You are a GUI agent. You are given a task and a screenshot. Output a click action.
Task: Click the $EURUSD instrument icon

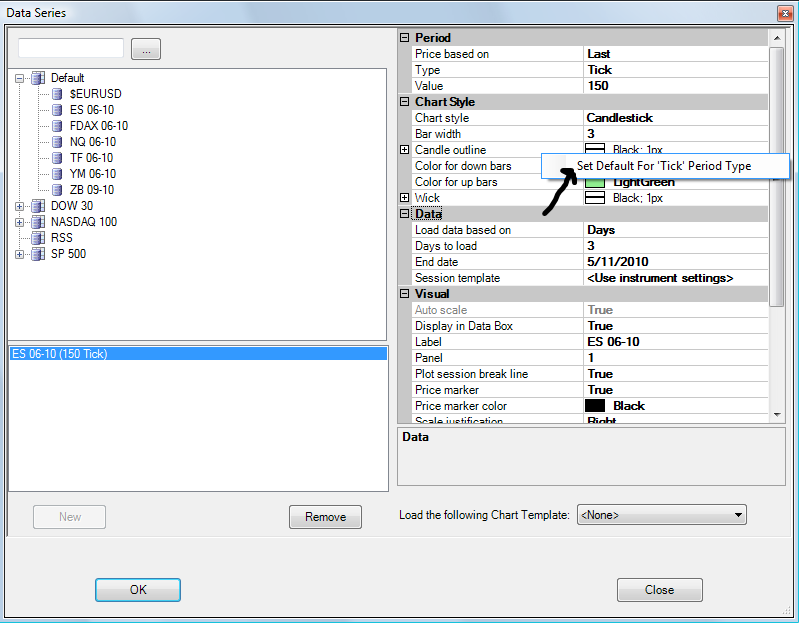pos(58,94)
